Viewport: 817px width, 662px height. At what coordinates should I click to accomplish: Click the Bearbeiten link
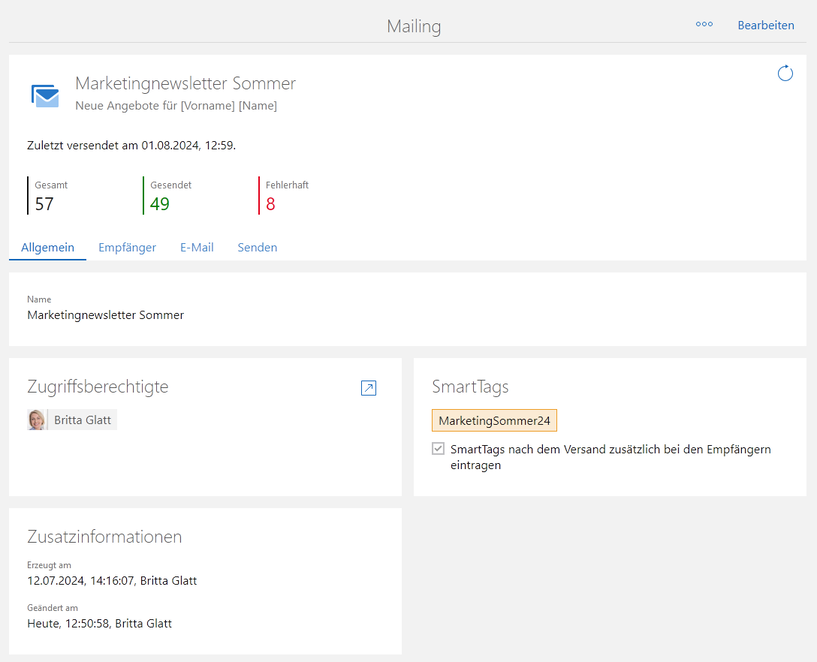765,25
